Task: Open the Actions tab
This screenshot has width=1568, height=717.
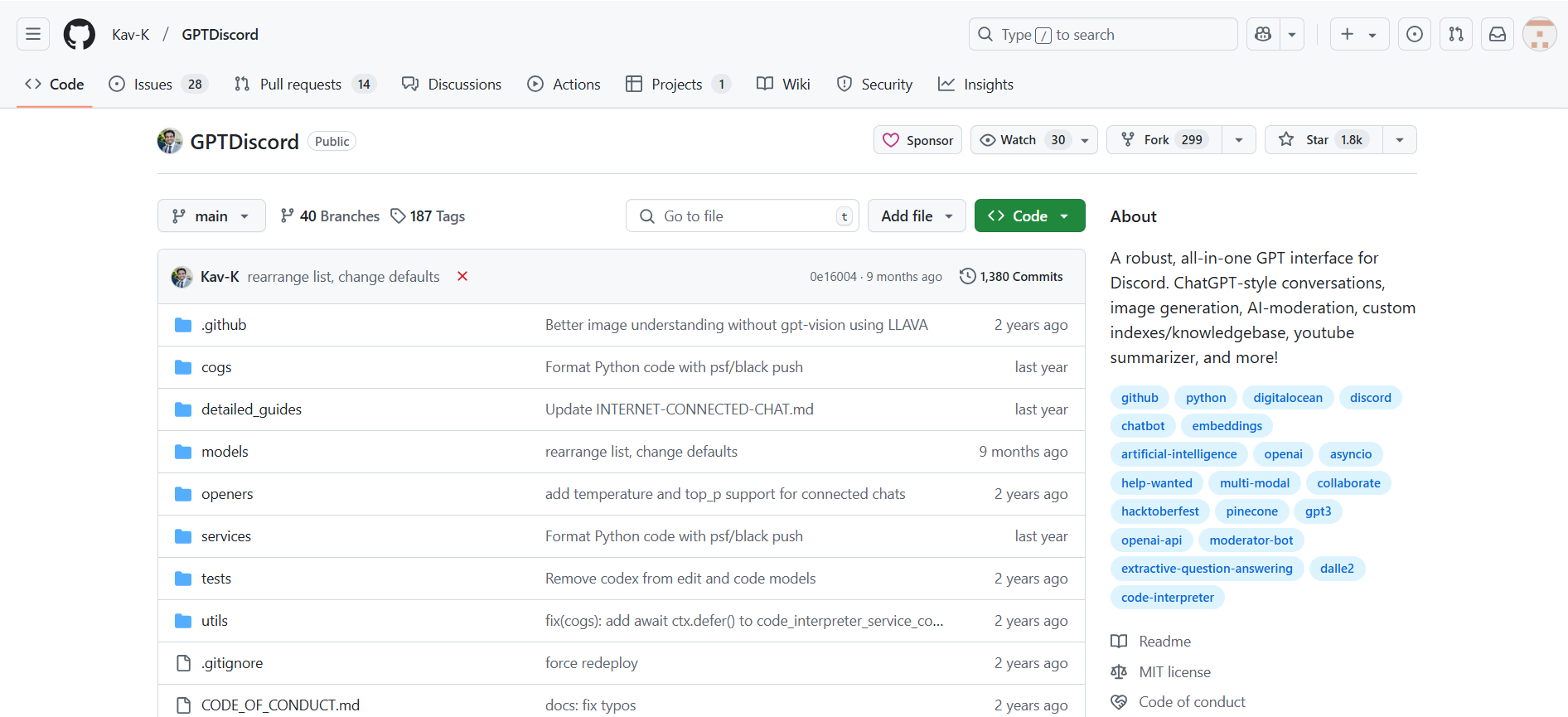Action: click(564, 84)
